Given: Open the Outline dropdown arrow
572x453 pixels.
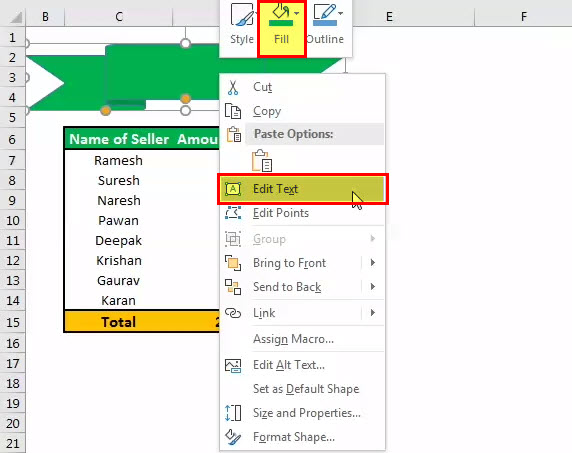Looking at the screenshot, I should (340, 13).
